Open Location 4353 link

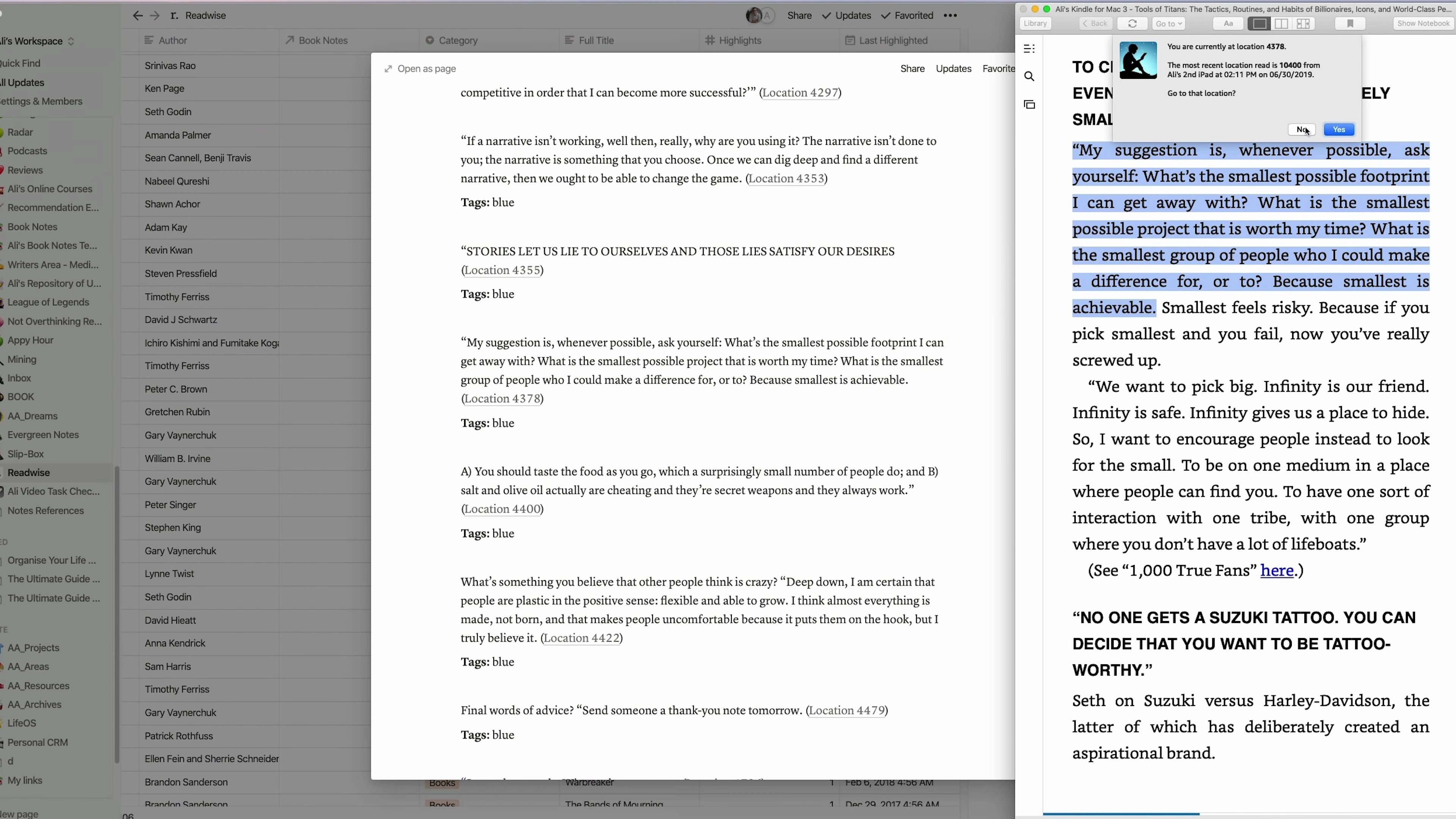786,179
